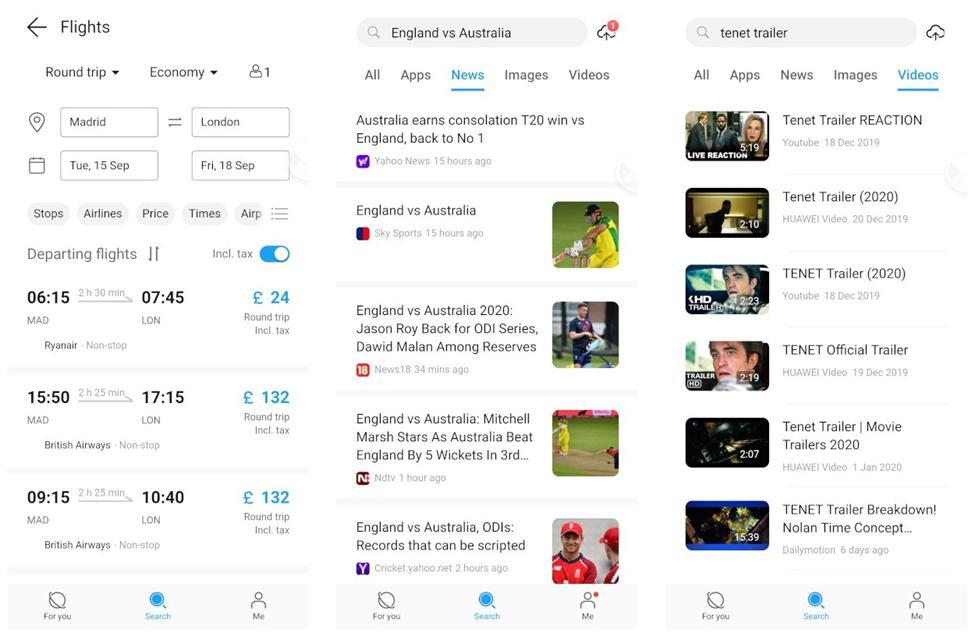Open the Me profile icon in news screen
The height and width of the screenshot is (633, 975).
pos(588,606)
